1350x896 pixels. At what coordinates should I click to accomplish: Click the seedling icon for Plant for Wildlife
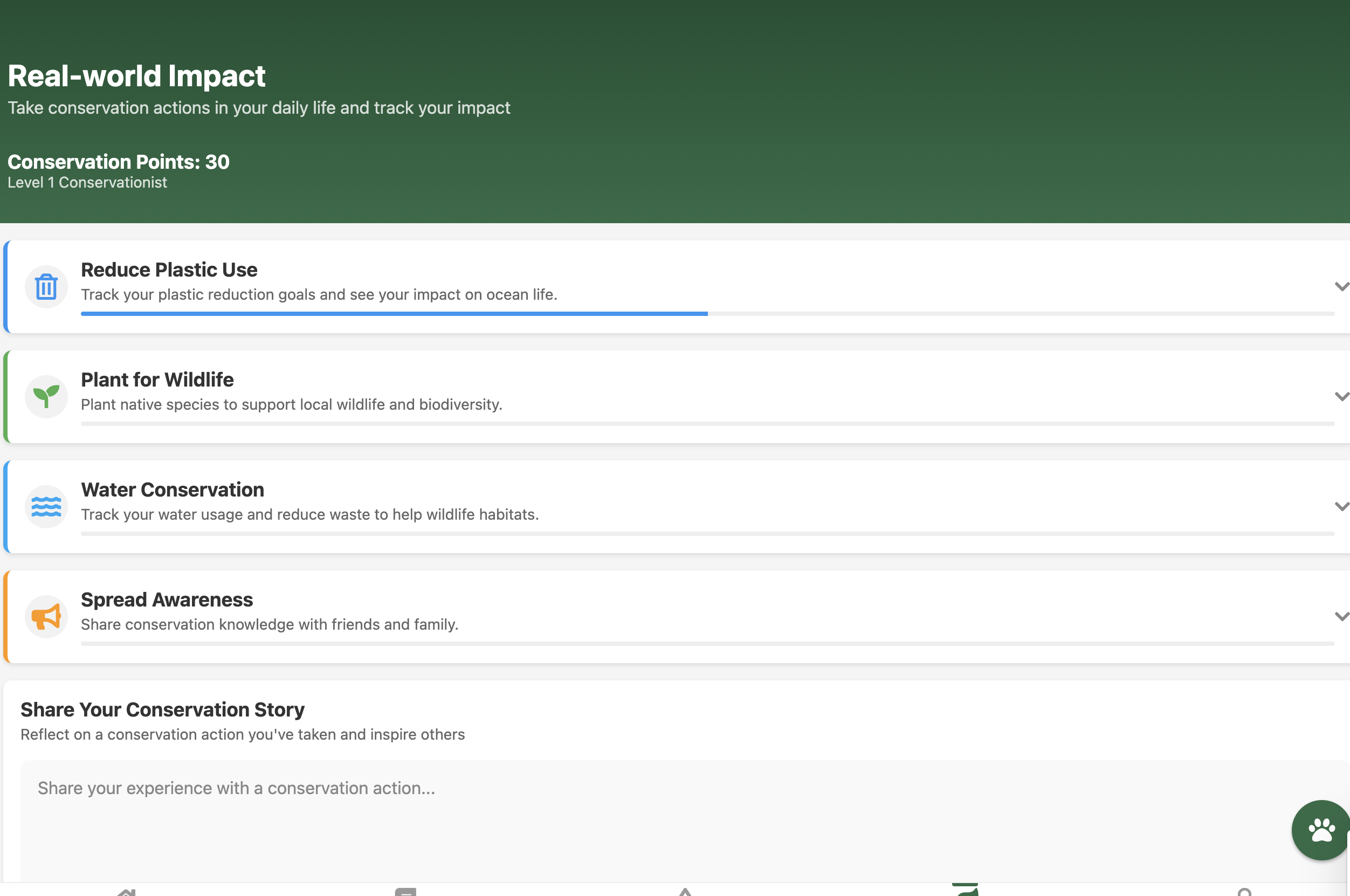[46, 397]
